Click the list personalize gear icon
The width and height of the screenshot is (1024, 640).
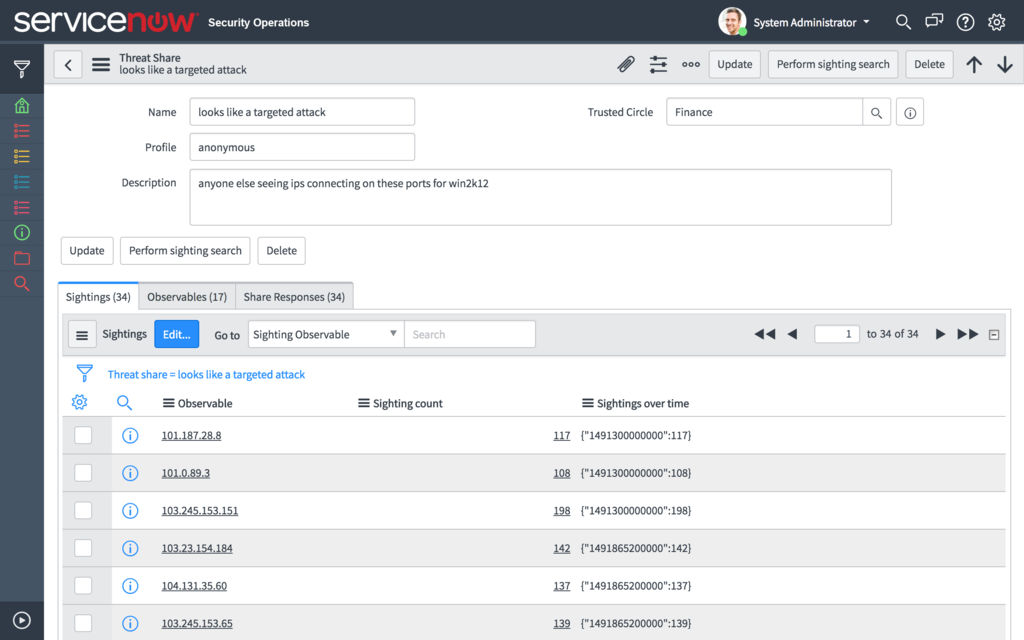(80, 403)
